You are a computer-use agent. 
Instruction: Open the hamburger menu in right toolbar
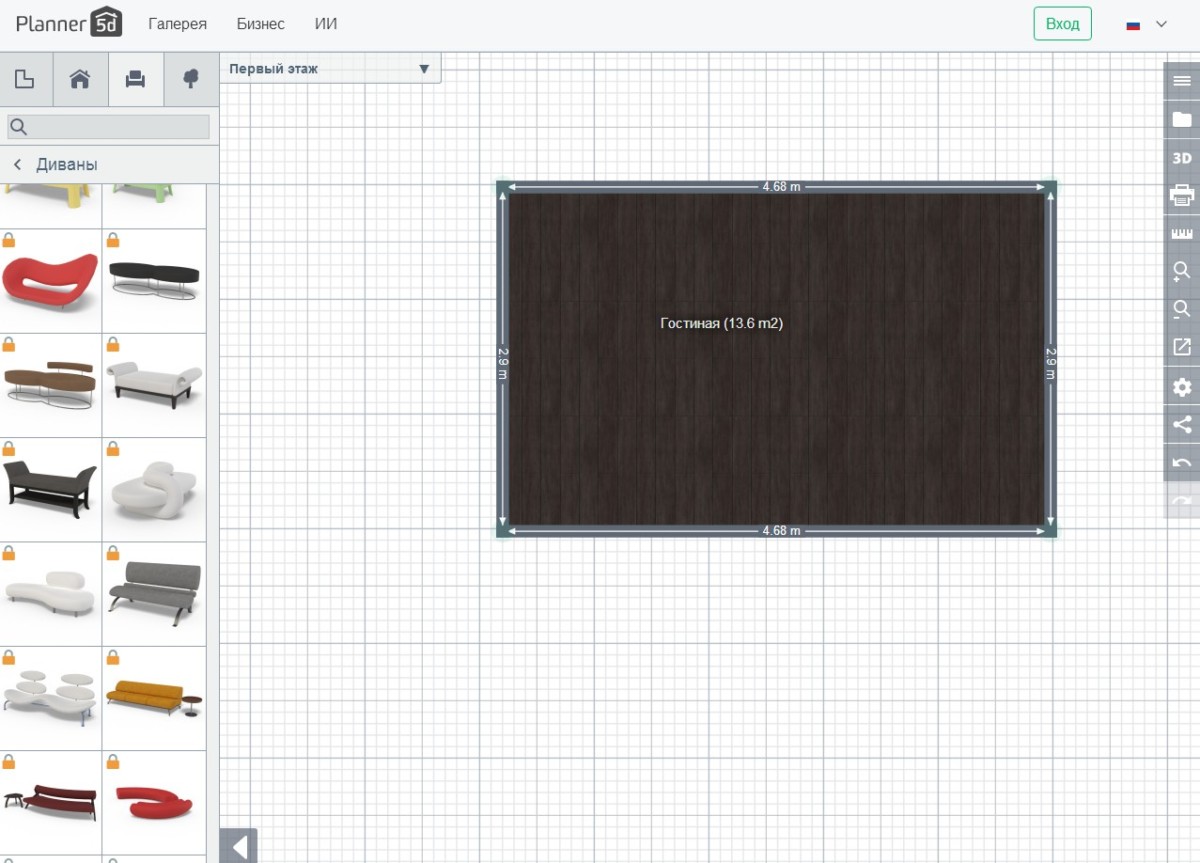pos(1182,81)
